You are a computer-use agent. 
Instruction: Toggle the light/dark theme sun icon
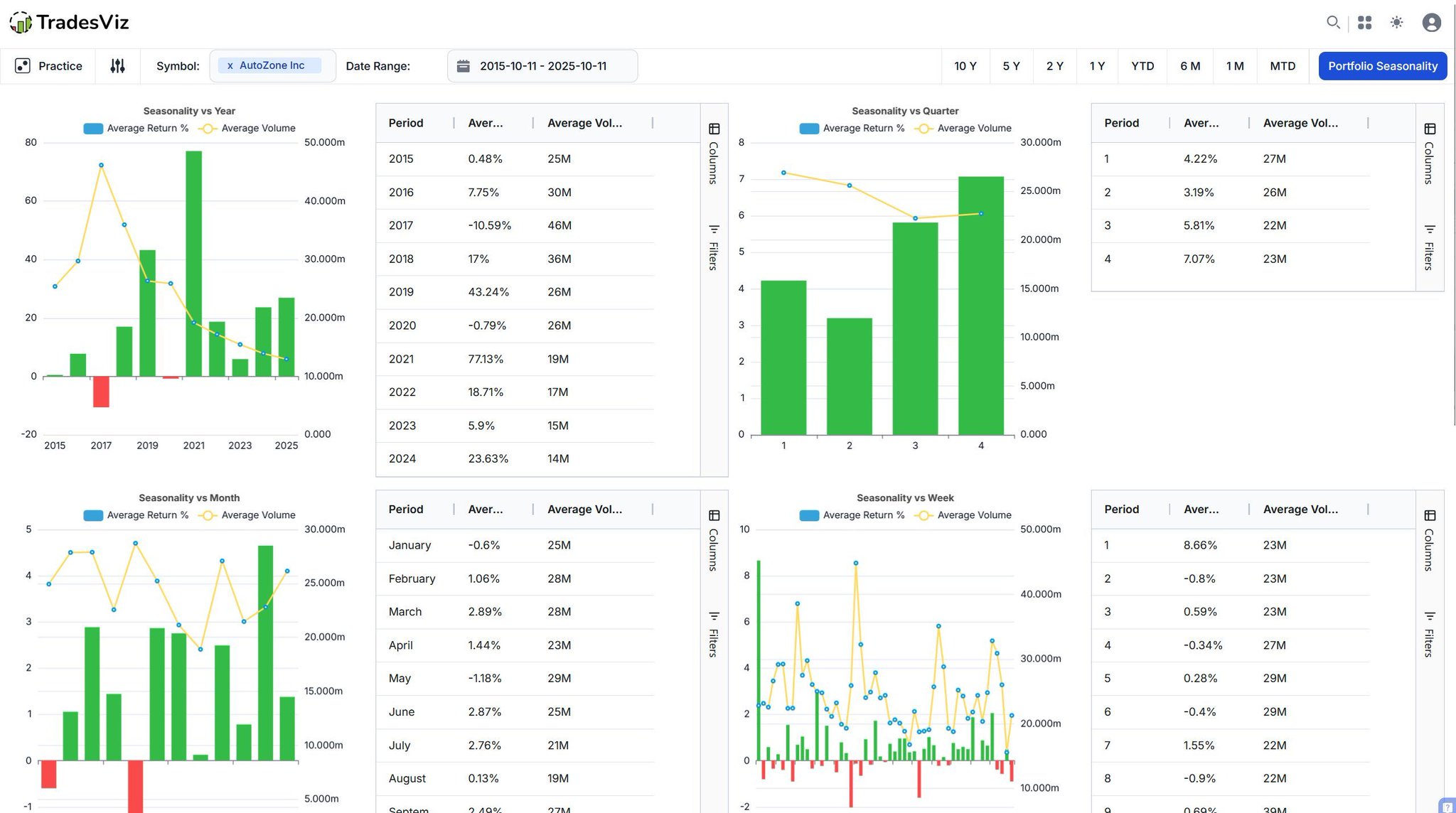point(1396,23)
